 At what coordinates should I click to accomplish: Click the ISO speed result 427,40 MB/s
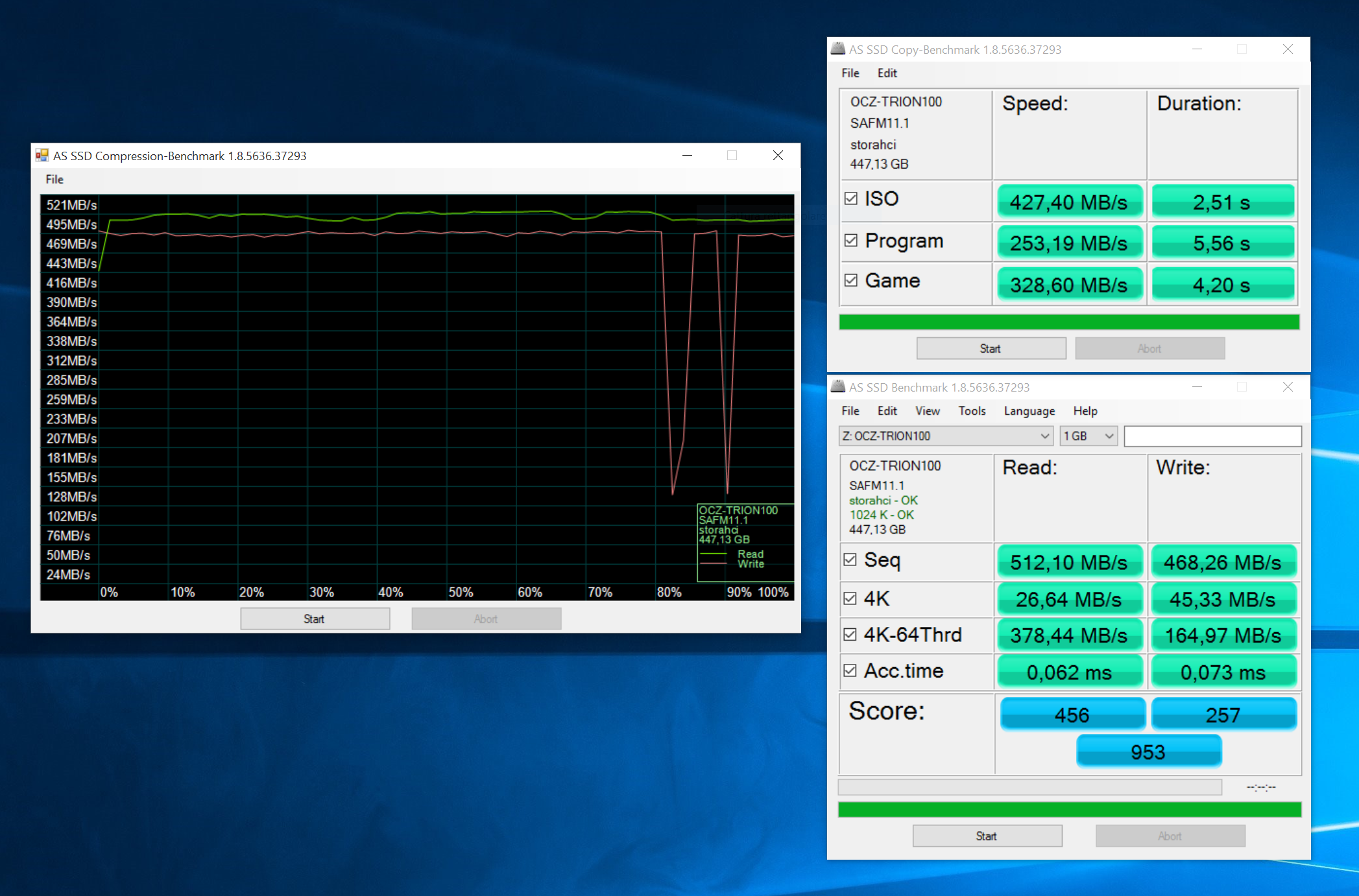coord(1069,202)
